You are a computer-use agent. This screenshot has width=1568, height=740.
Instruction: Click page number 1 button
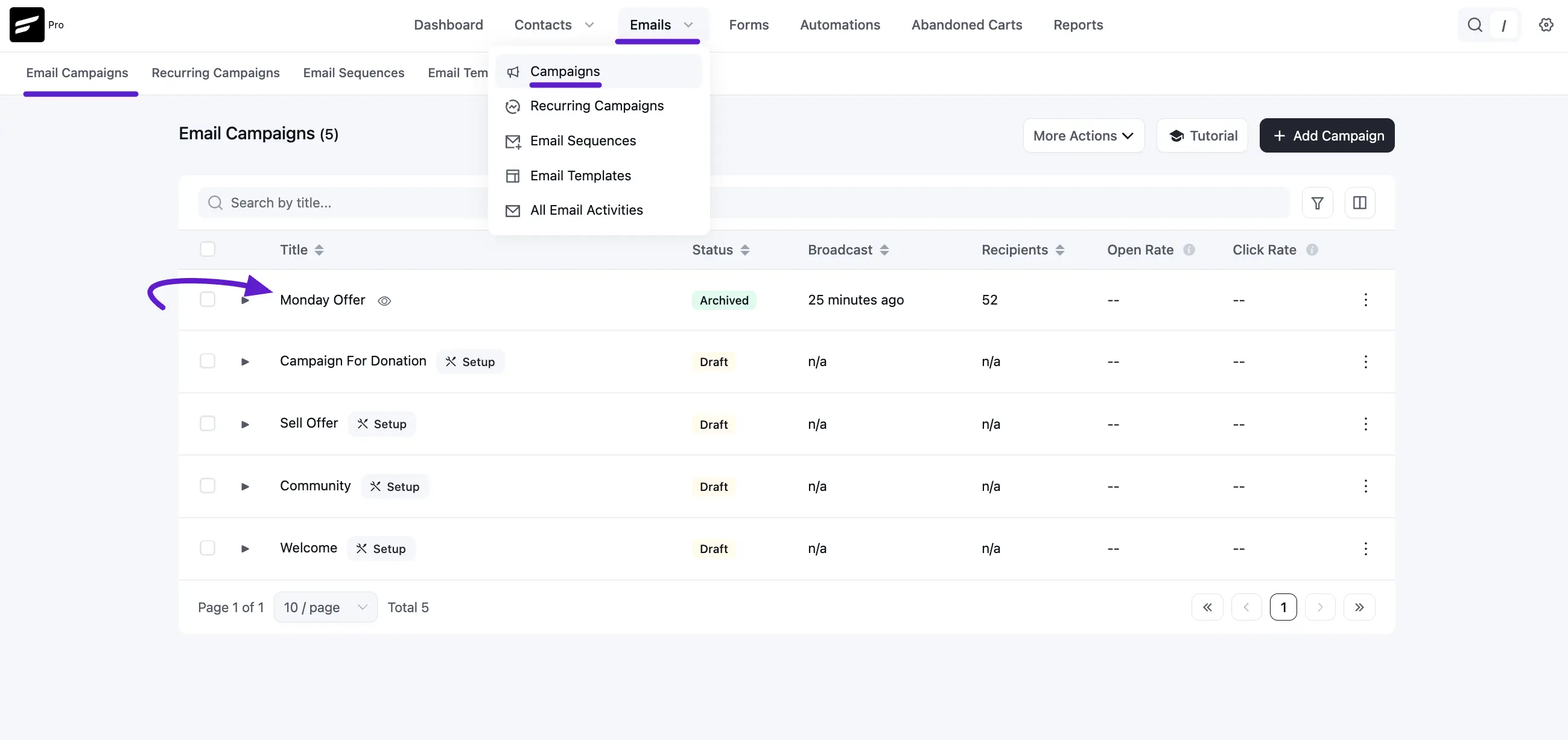[x=1283, y=607]
